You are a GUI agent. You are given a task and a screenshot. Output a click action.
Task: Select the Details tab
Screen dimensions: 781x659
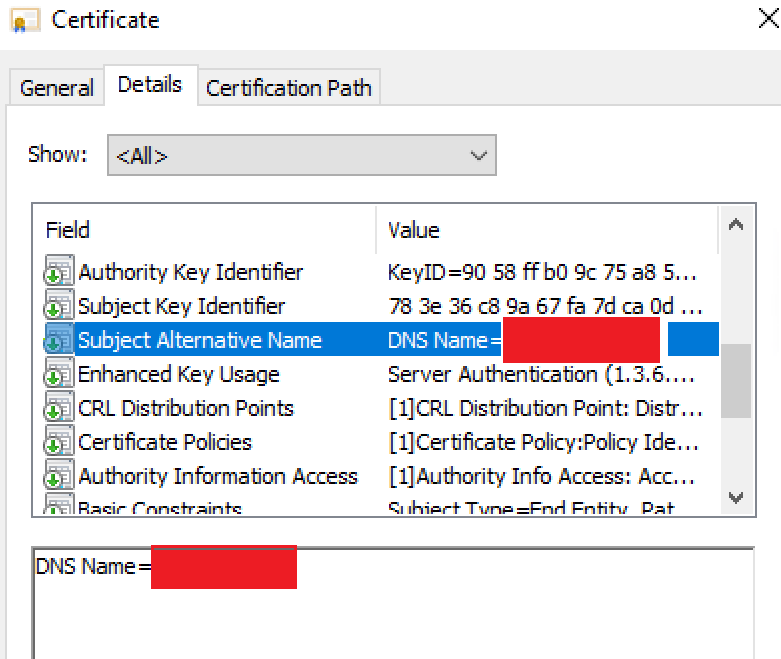coord(150,85)
